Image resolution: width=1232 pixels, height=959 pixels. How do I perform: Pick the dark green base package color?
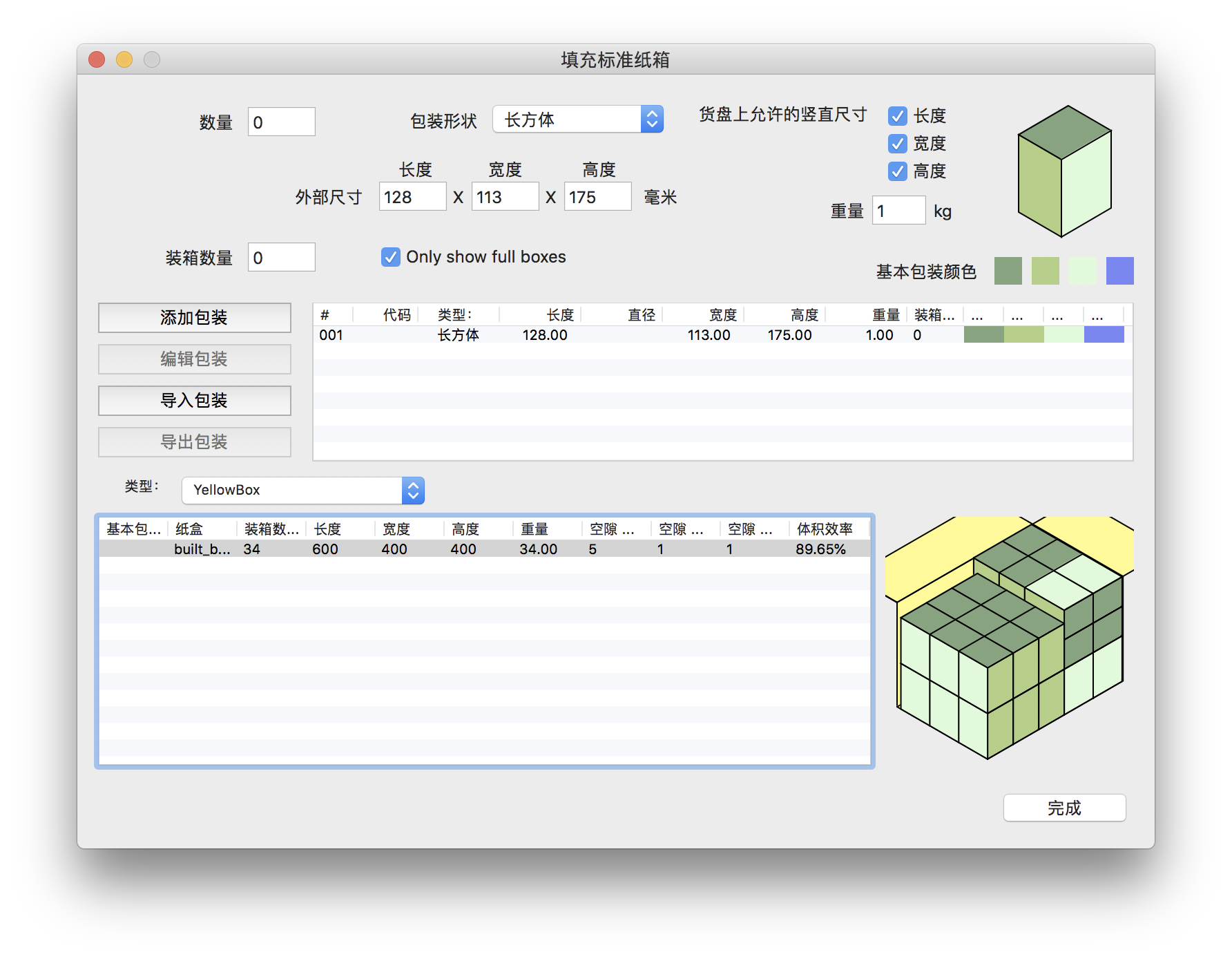tap(1008, 271)
